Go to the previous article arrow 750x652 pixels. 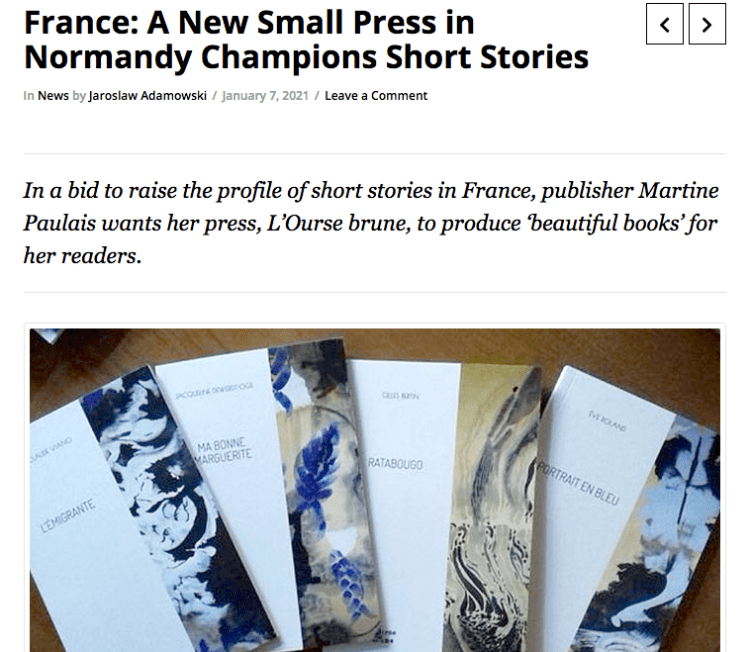coord(665,24)
